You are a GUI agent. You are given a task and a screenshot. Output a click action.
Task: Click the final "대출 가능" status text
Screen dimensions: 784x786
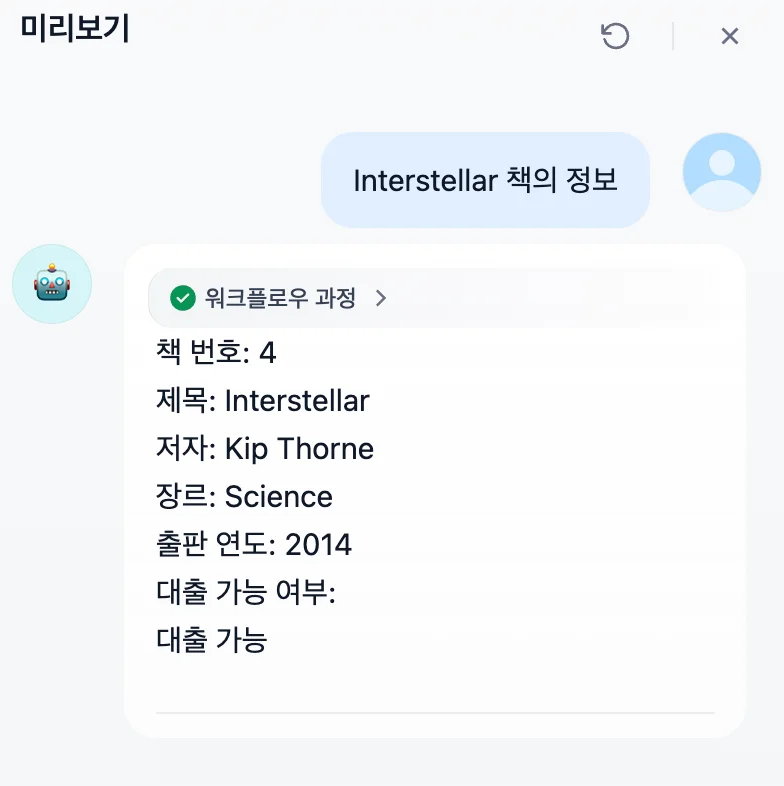click(x=212, y=641)
